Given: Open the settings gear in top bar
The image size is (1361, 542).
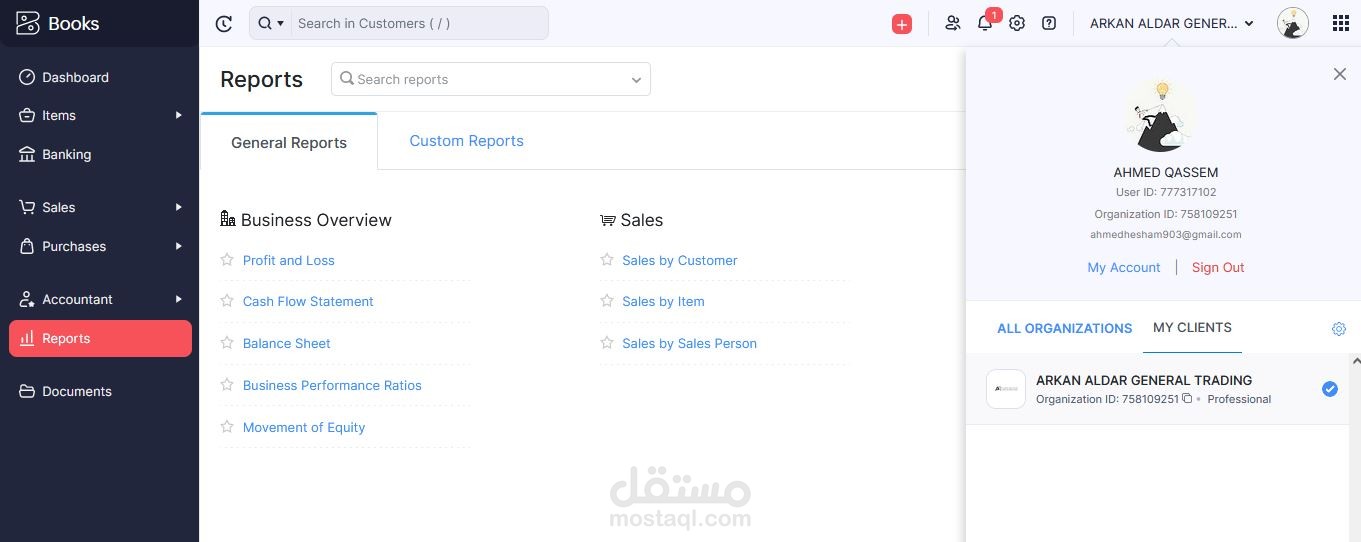Looking at the screenshot, I should click(x=1017, y=23).
